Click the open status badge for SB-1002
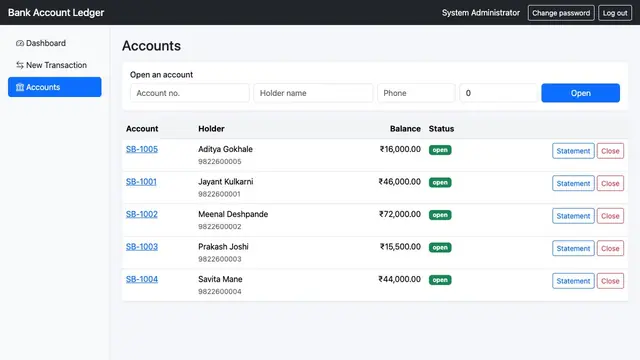This screenshot has width=640, height=360. [440, 215]
